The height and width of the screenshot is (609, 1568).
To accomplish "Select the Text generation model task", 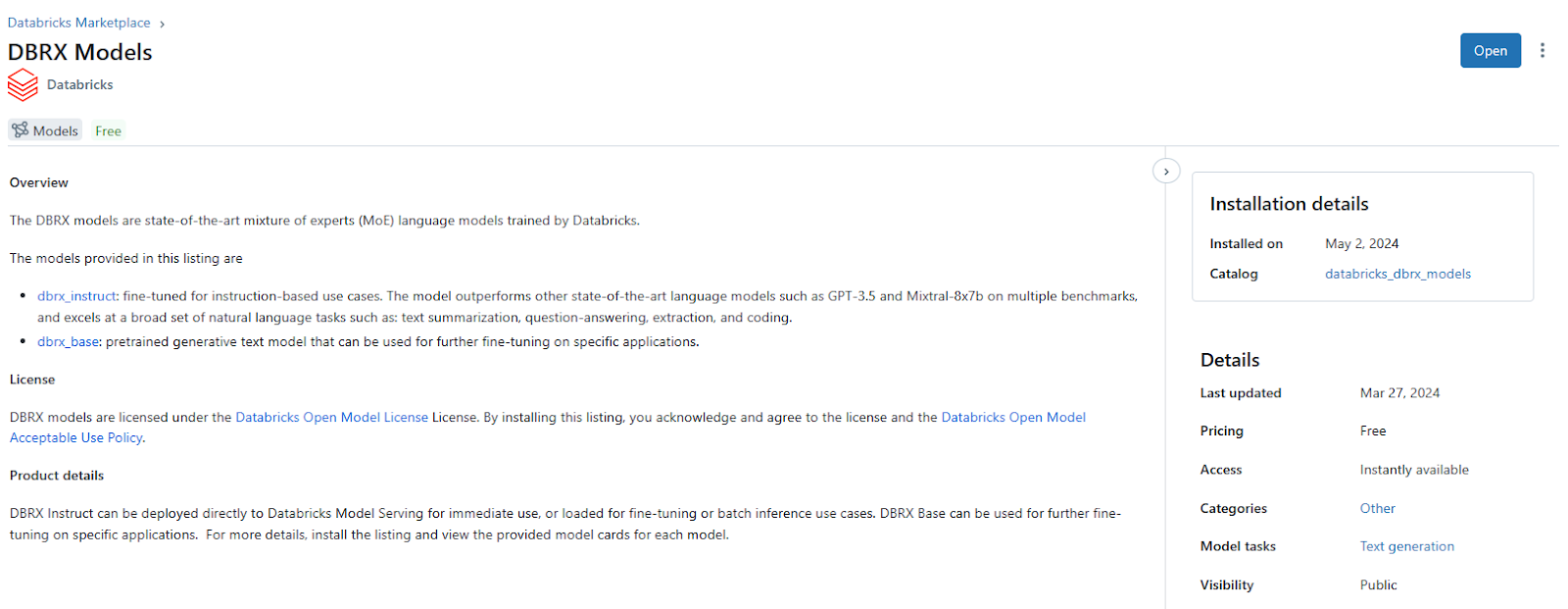I will point(1406,547).
